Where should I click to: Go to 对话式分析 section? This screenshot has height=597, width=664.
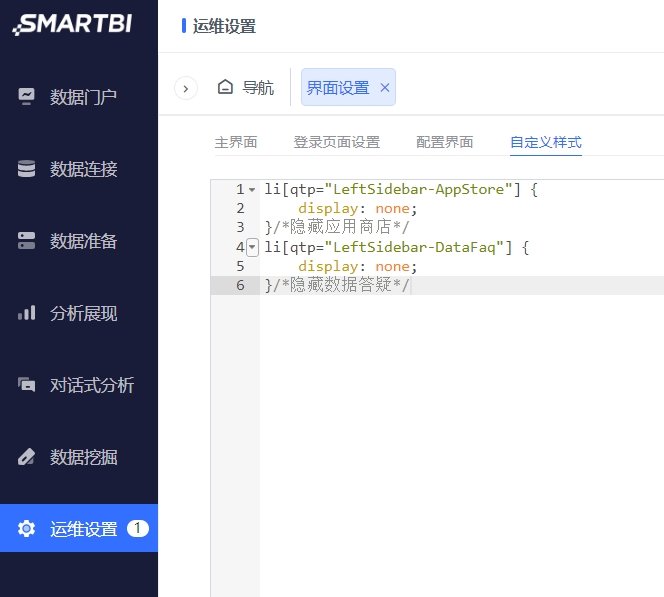(x=79, y=385)
